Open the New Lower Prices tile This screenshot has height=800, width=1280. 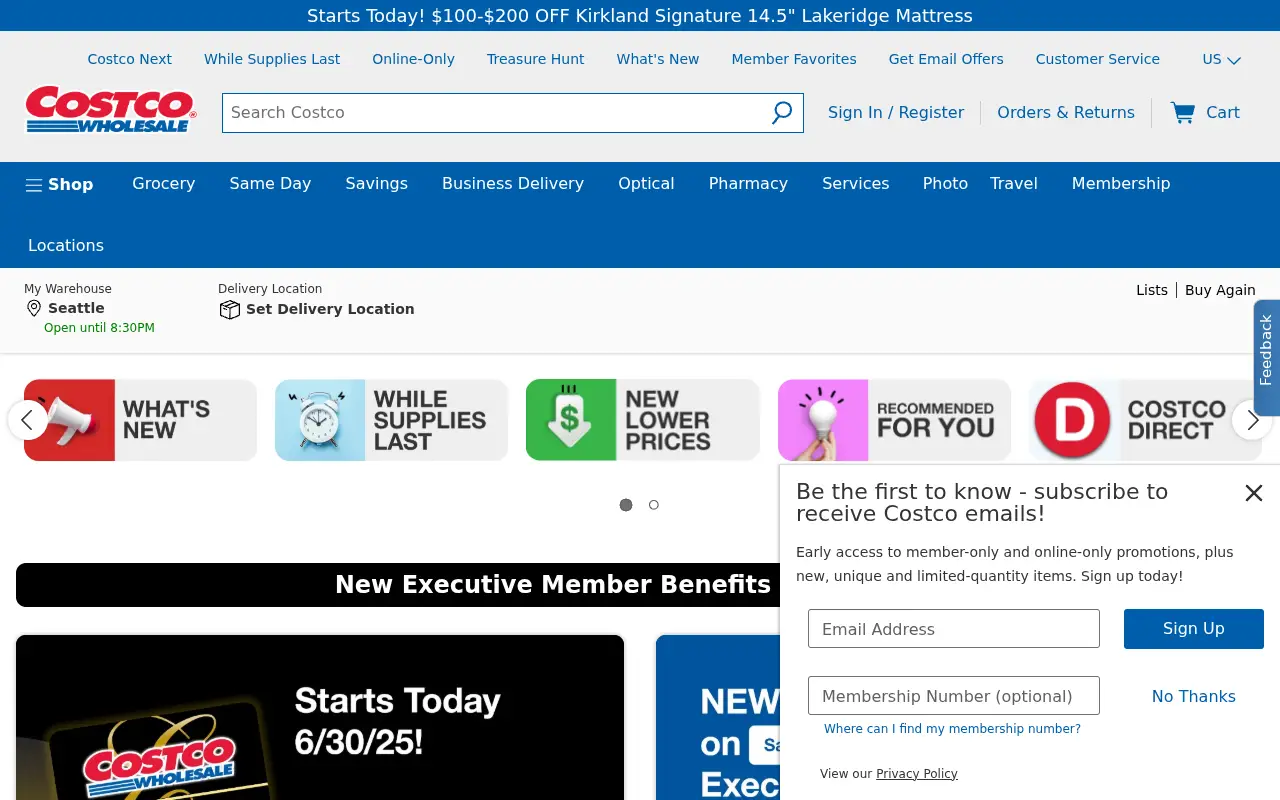point(642,420)
